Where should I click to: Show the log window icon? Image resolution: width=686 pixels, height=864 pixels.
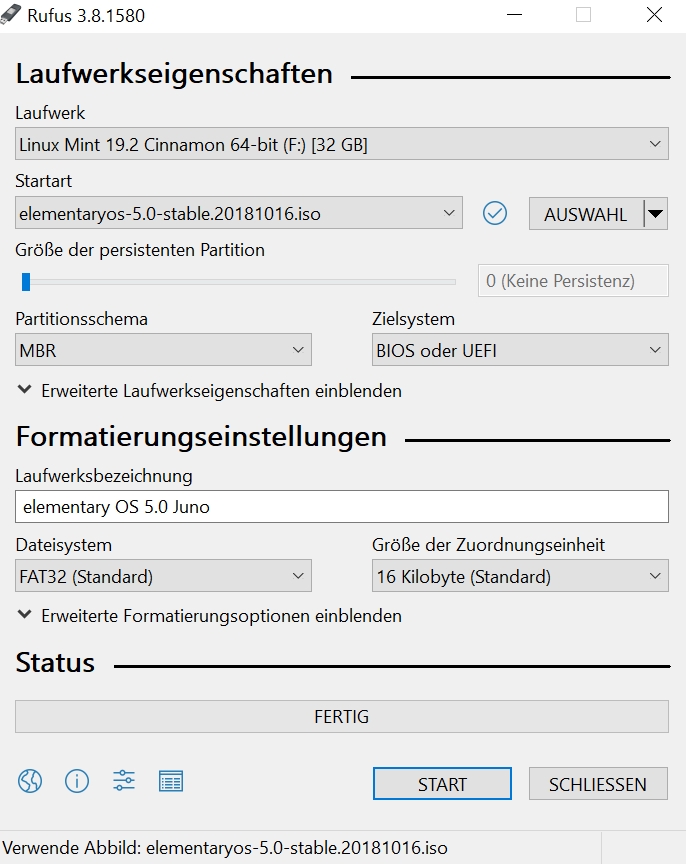pyautogui.click(x=171, y=781)
